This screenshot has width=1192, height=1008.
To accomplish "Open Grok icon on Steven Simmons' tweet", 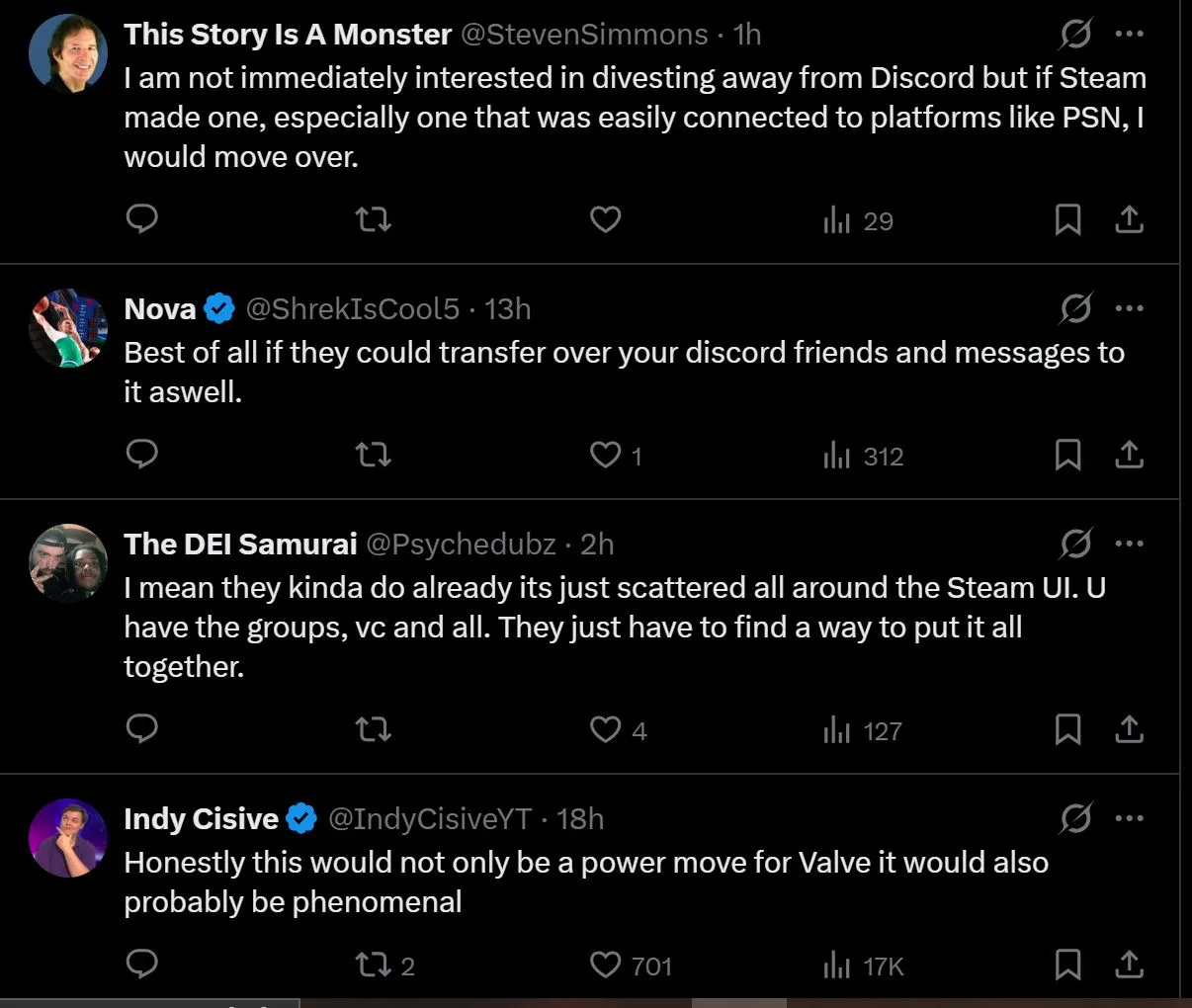I will (x=1075, y=35).
